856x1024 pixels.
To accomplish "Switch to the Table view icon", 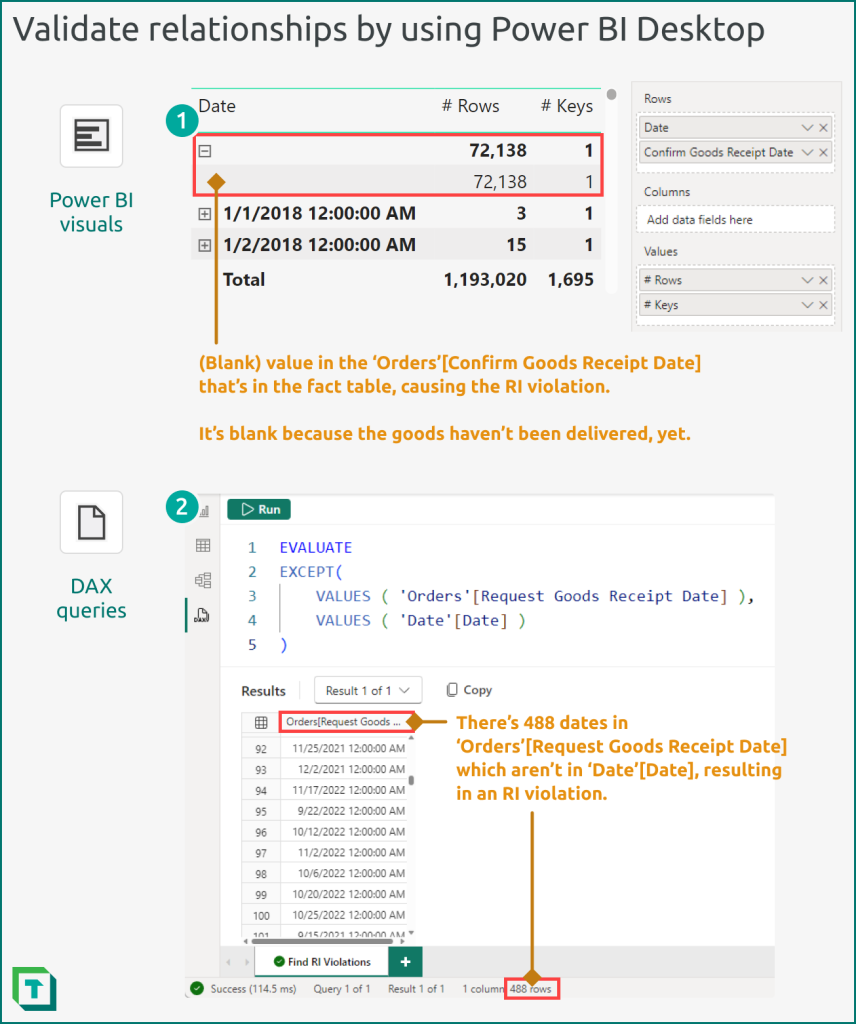I will pos(204,546).
